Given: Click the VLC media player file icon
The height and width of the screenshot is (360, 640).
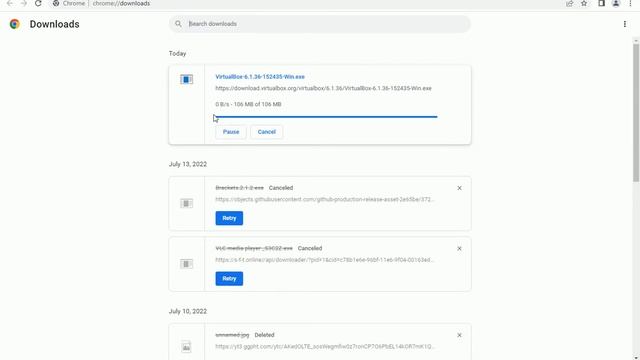Looking at the screenshot, I should (x=187, y=264).
